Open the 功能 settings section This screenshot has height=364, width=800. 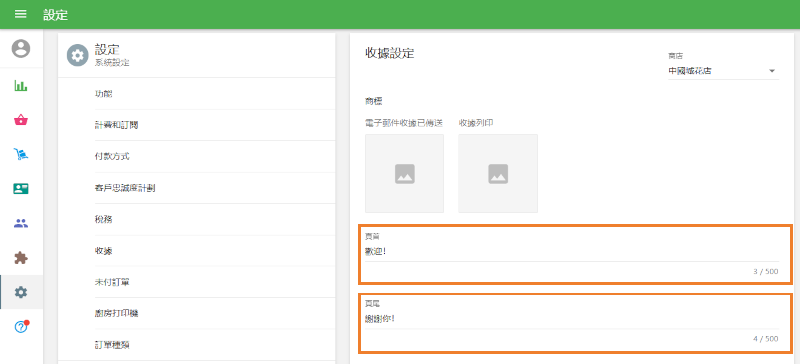(x=215, y=94)
